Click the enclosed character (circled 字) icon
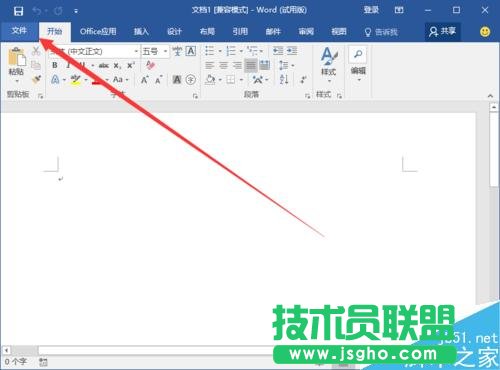This screenshot has height=370, width=500. pos(190,80)
